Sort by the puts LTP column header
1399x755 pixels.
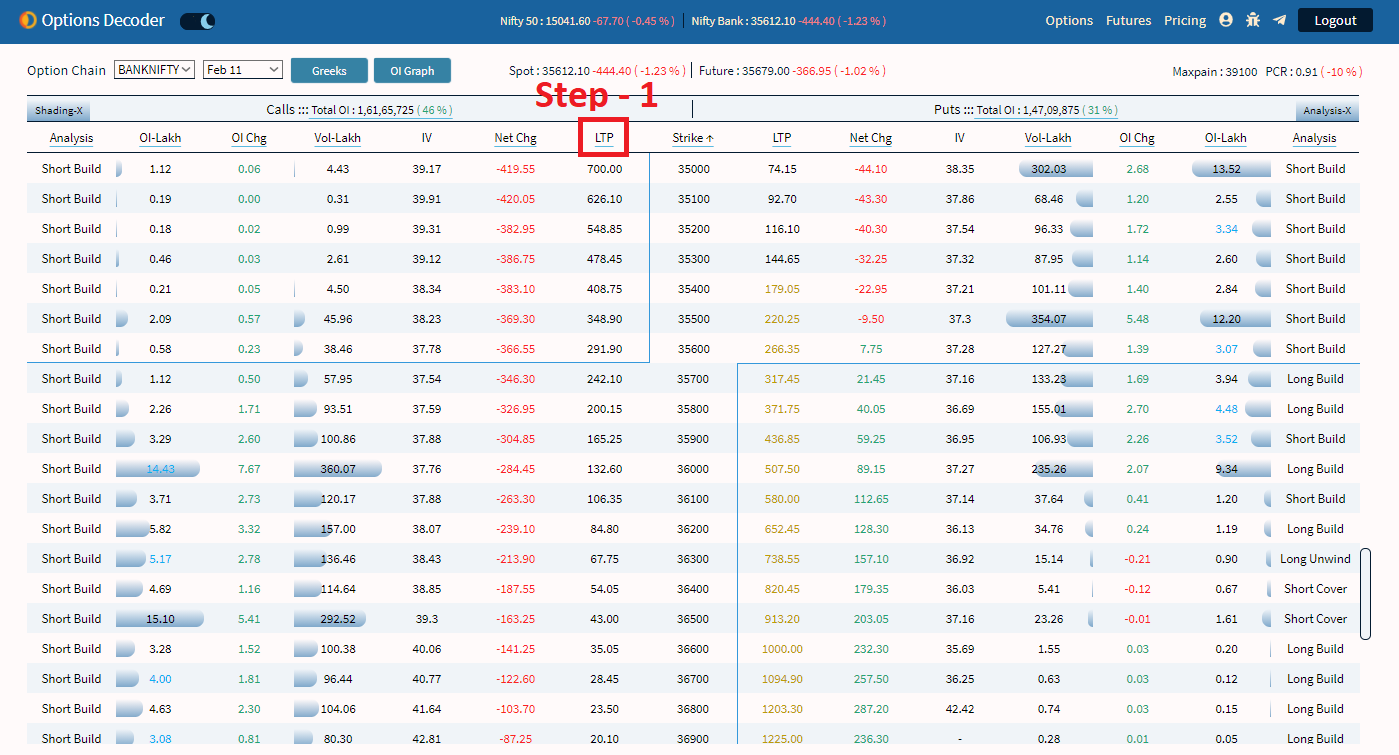(782, 138)
